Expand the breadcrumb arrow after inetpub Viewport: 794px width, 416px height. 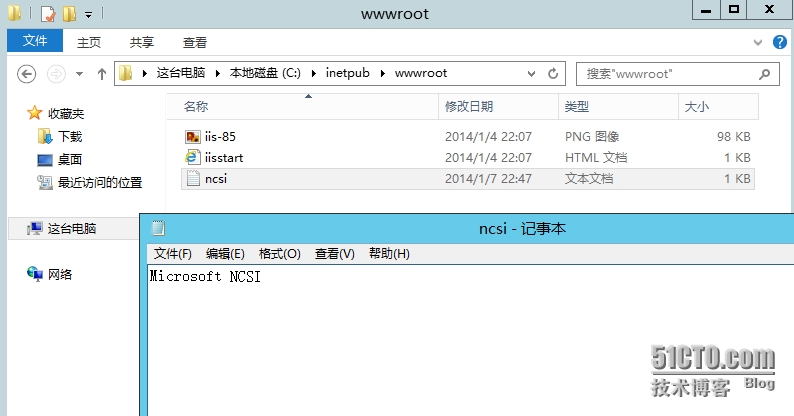[383, 74]
